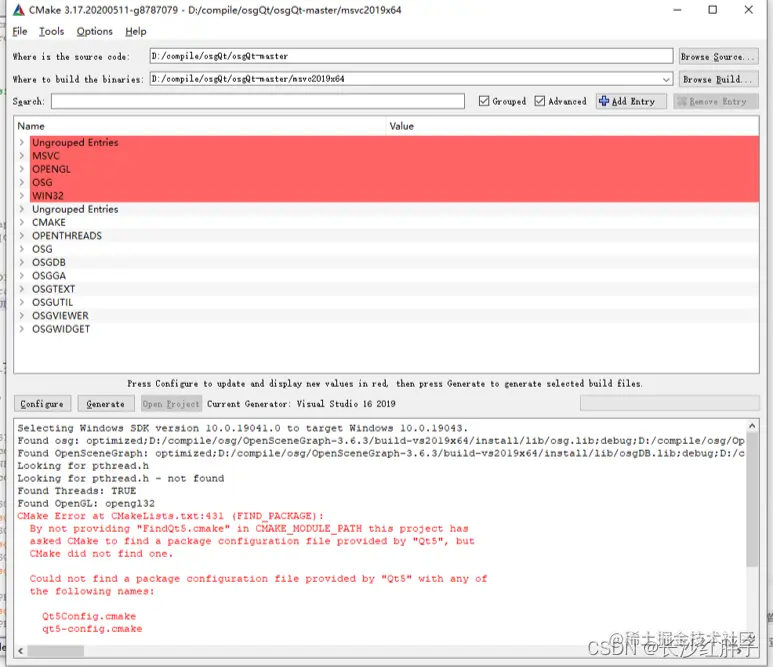Toggle the Grouped checkbox

(484, 101)
